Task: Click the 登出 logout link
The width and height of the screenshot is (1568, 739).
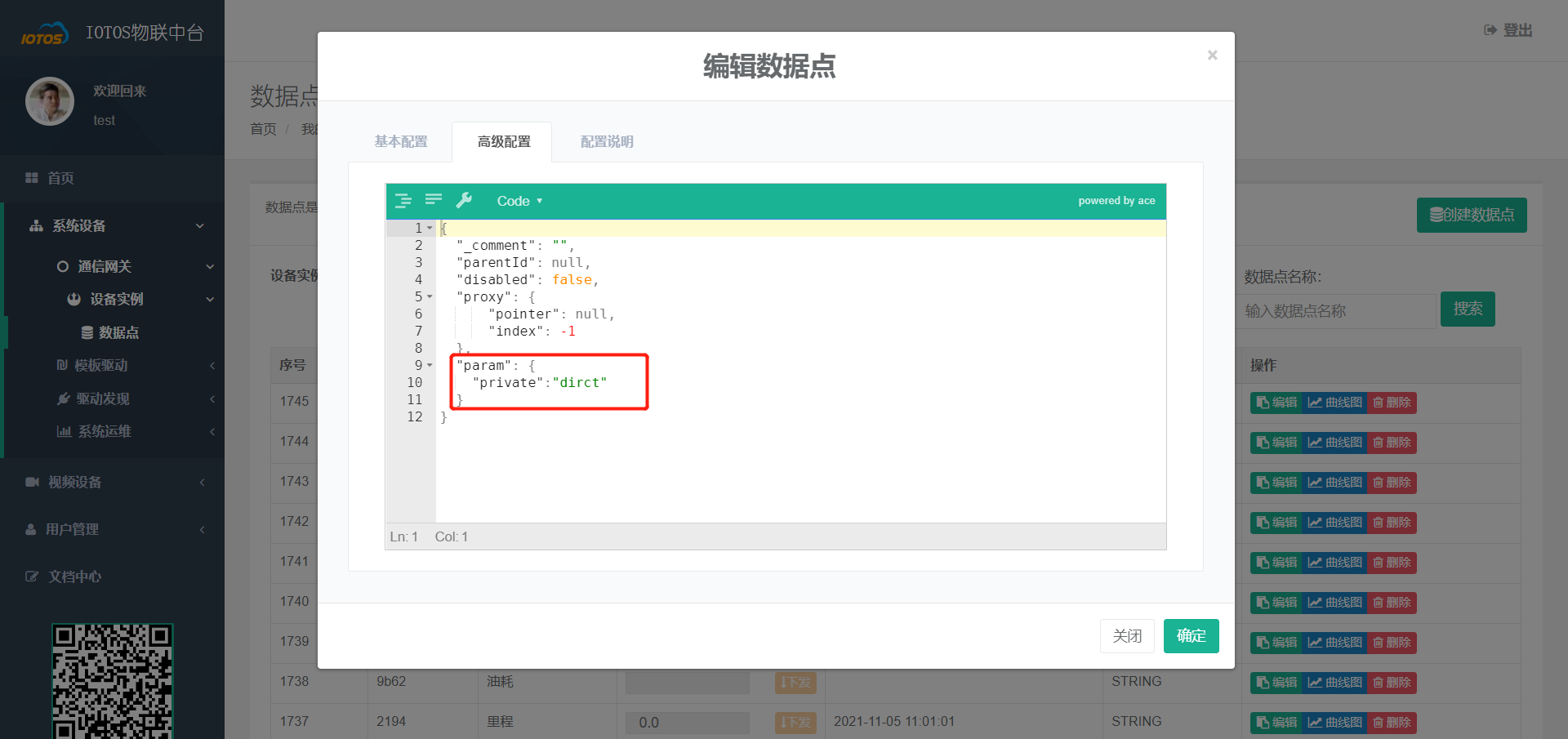Action: point(1508,30)
